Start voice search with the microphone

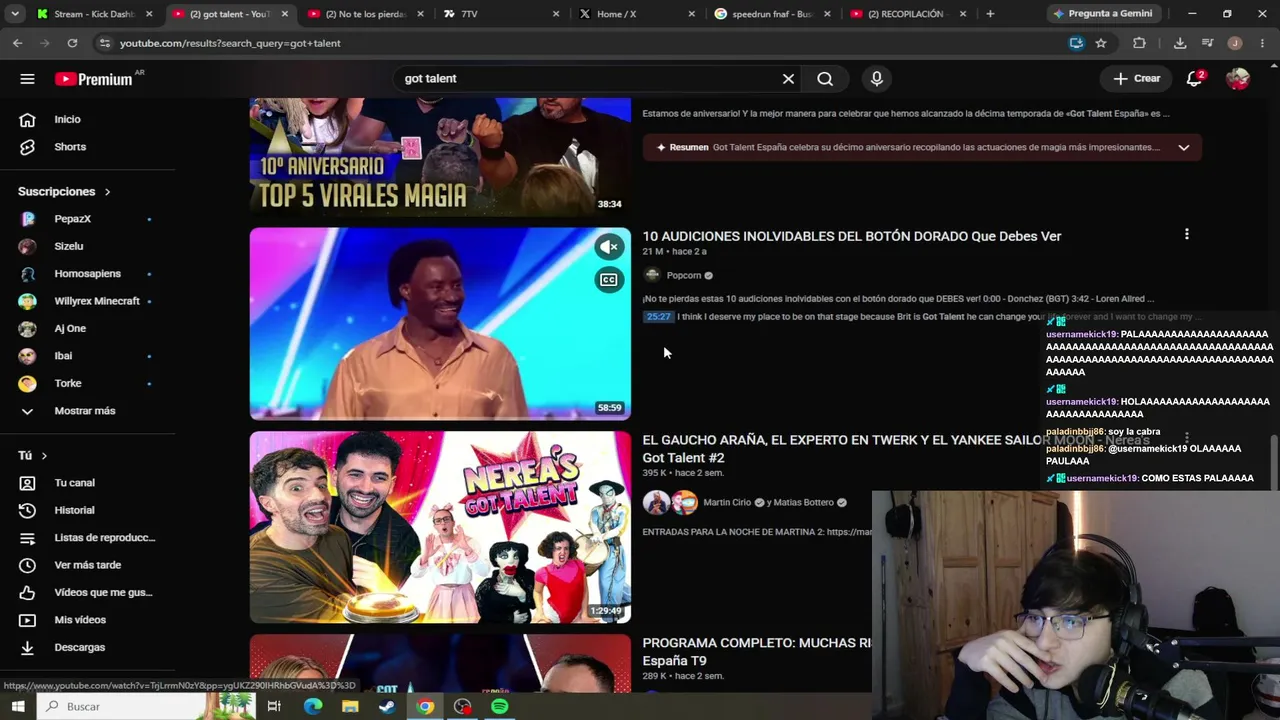click(877, 79)
